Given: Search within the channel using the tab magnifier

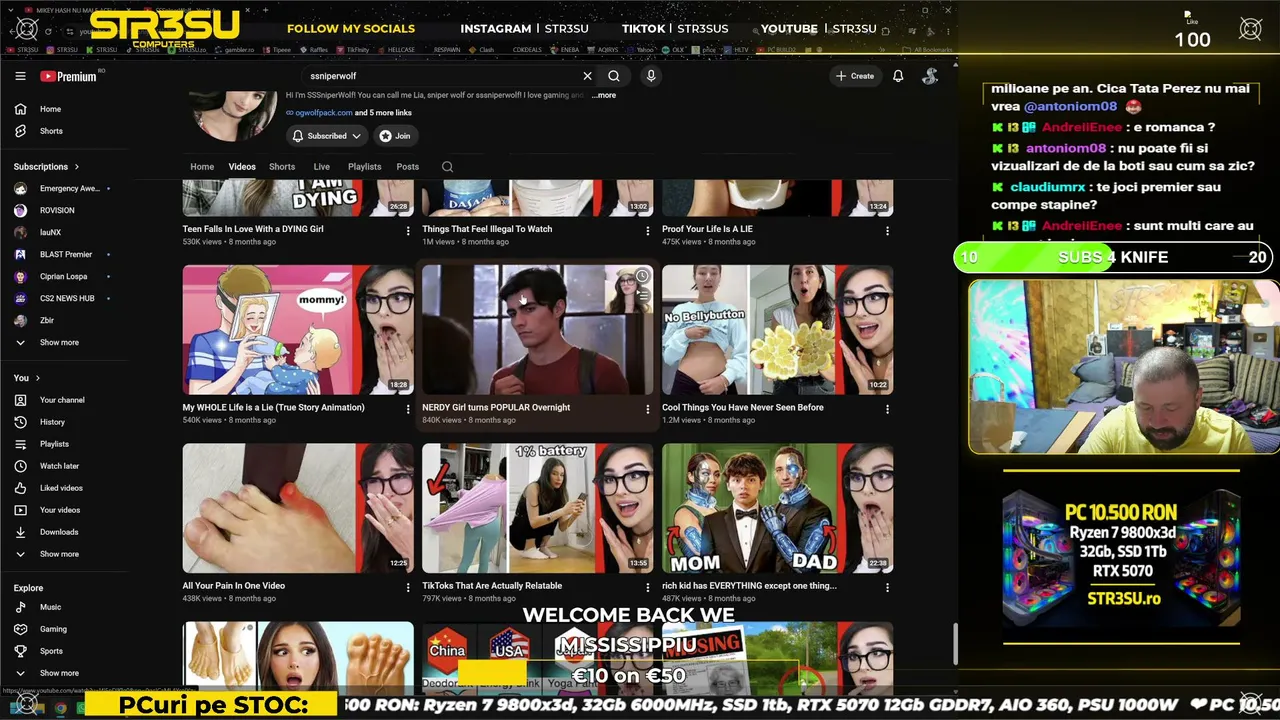Looking at the screenshot, I should coord(447,167).
